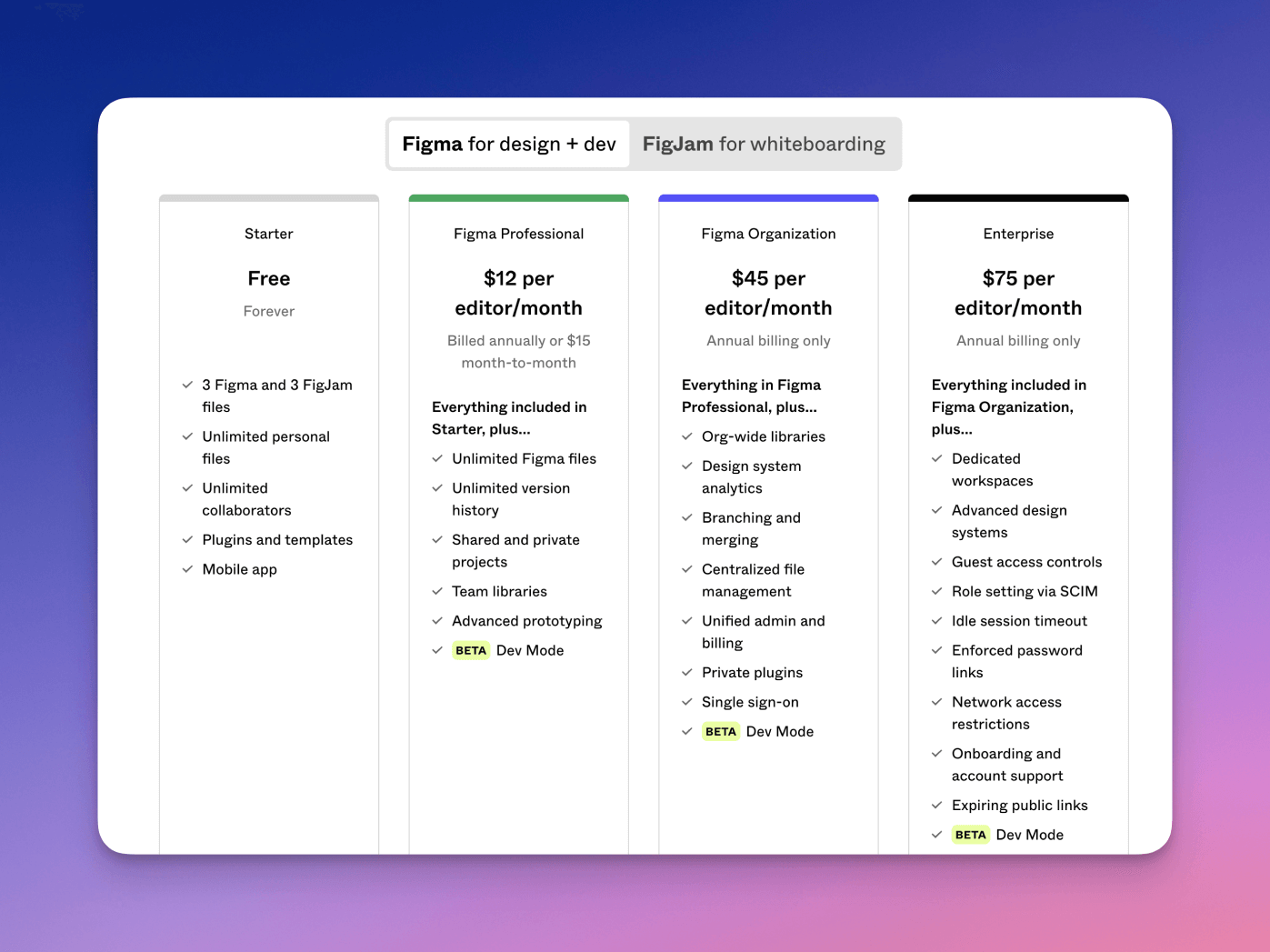Click the checkmark next to "Team libraries"

437,591
